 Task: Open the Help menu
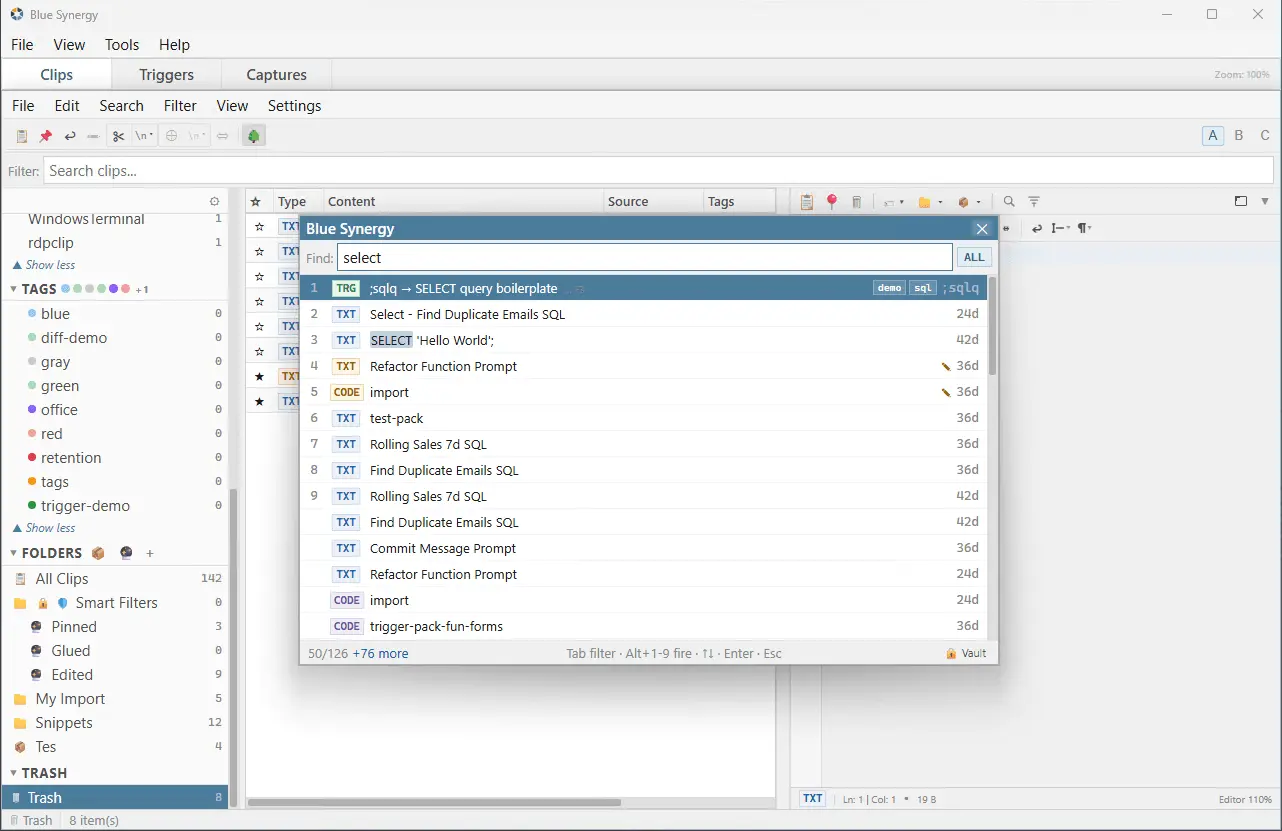(x=174, y=45)
